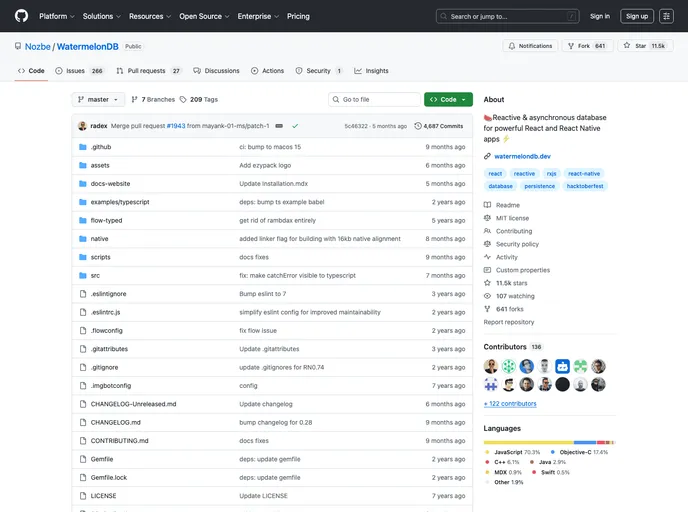Open the WatermelonDB repository link
Image resolution: width=688 pixels, height=512 pixels.
[87, 47]
